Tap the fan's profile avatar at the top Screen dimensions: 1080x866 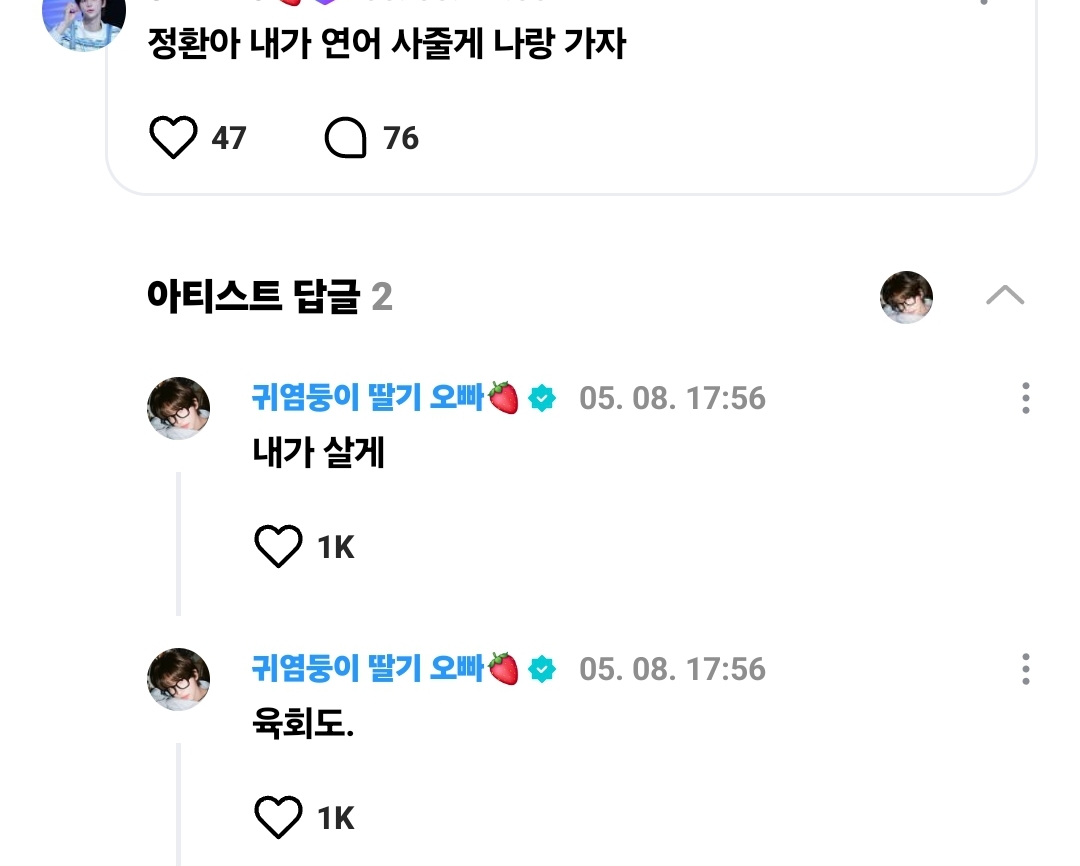84,20
